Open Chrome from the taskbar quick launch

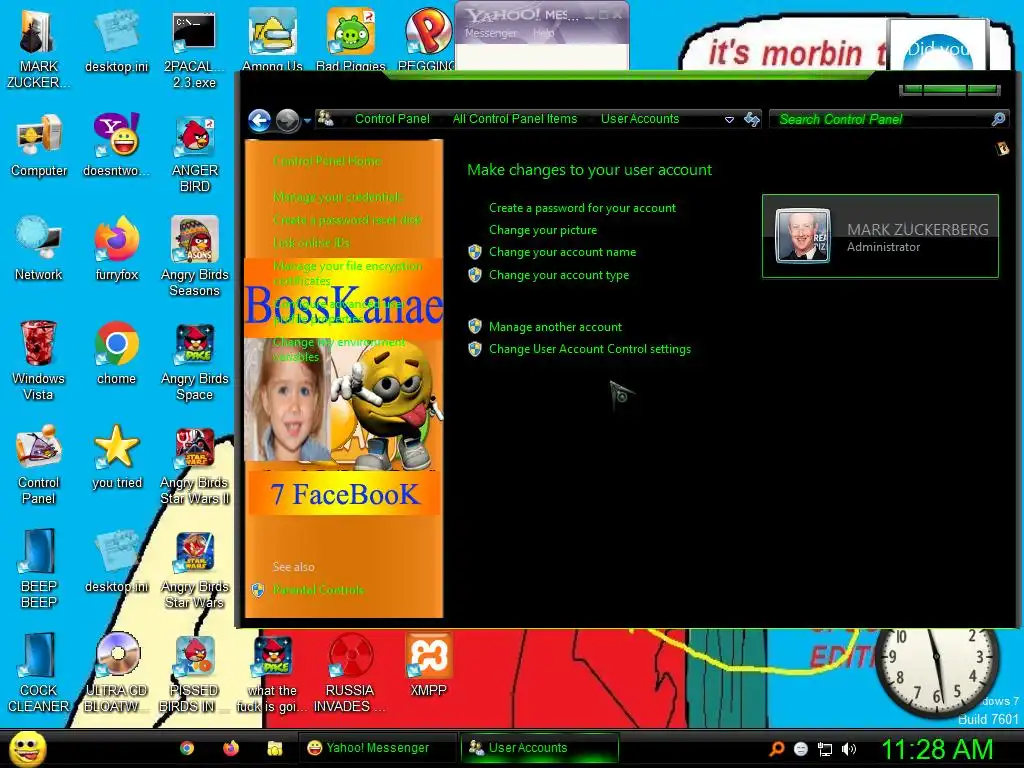(187, 748)
